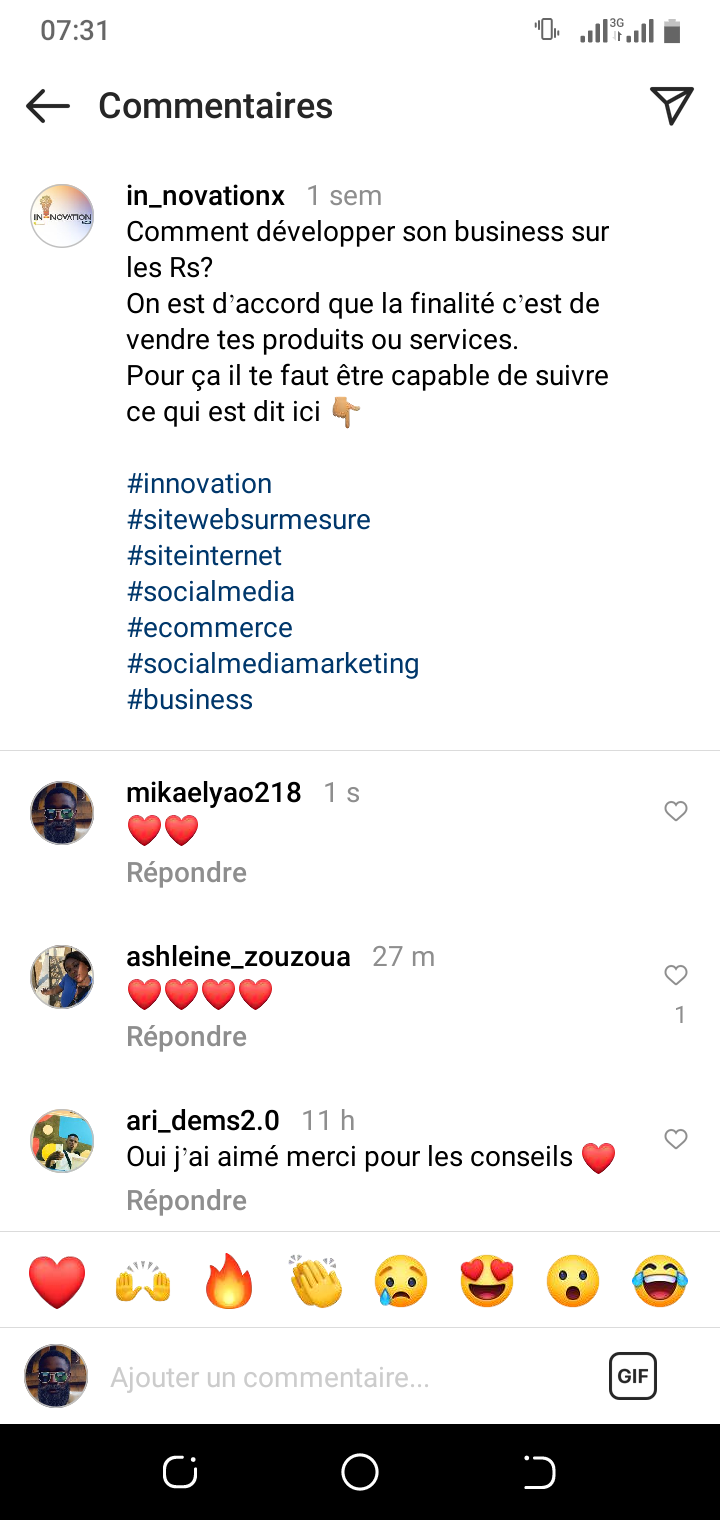
Task: Open the #sitewebsurmesure hashtag
Action: pyautogui.click(x=248, y=520)
